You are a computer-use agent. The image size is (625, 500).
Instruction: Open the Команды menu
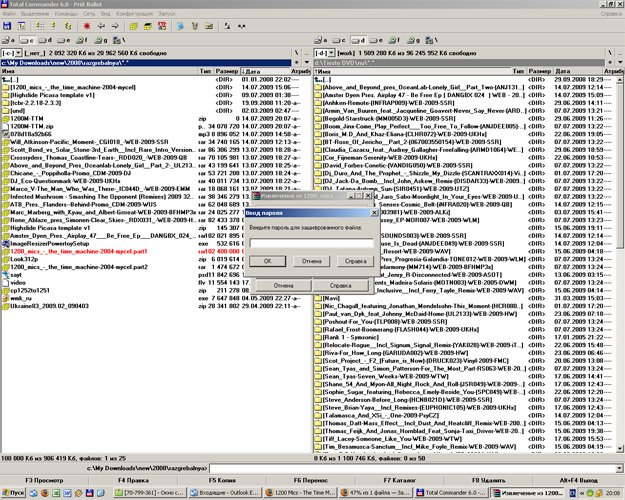66,14
